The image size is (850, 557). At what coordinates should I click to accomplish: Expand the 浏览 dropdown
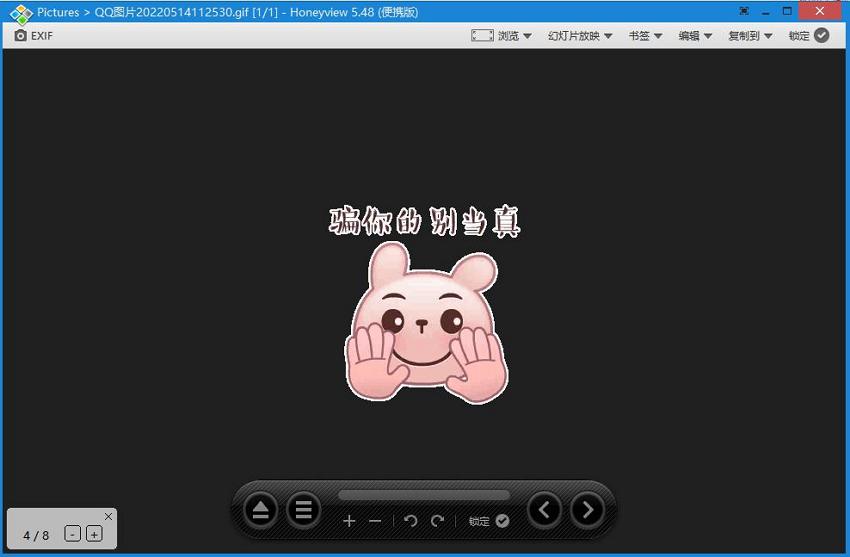pos(501,35)
